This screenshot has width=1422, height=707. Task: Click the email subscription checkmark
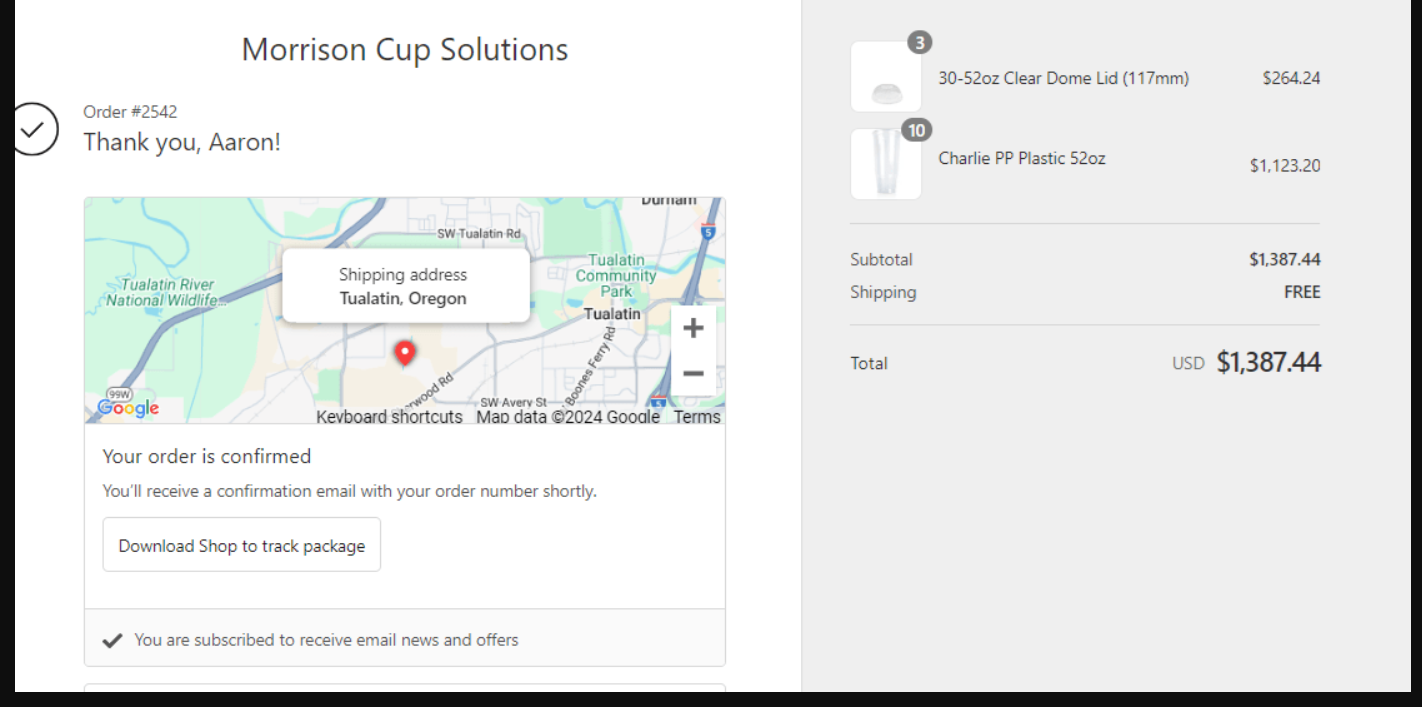pyautogui.click(x=113, y=640)
